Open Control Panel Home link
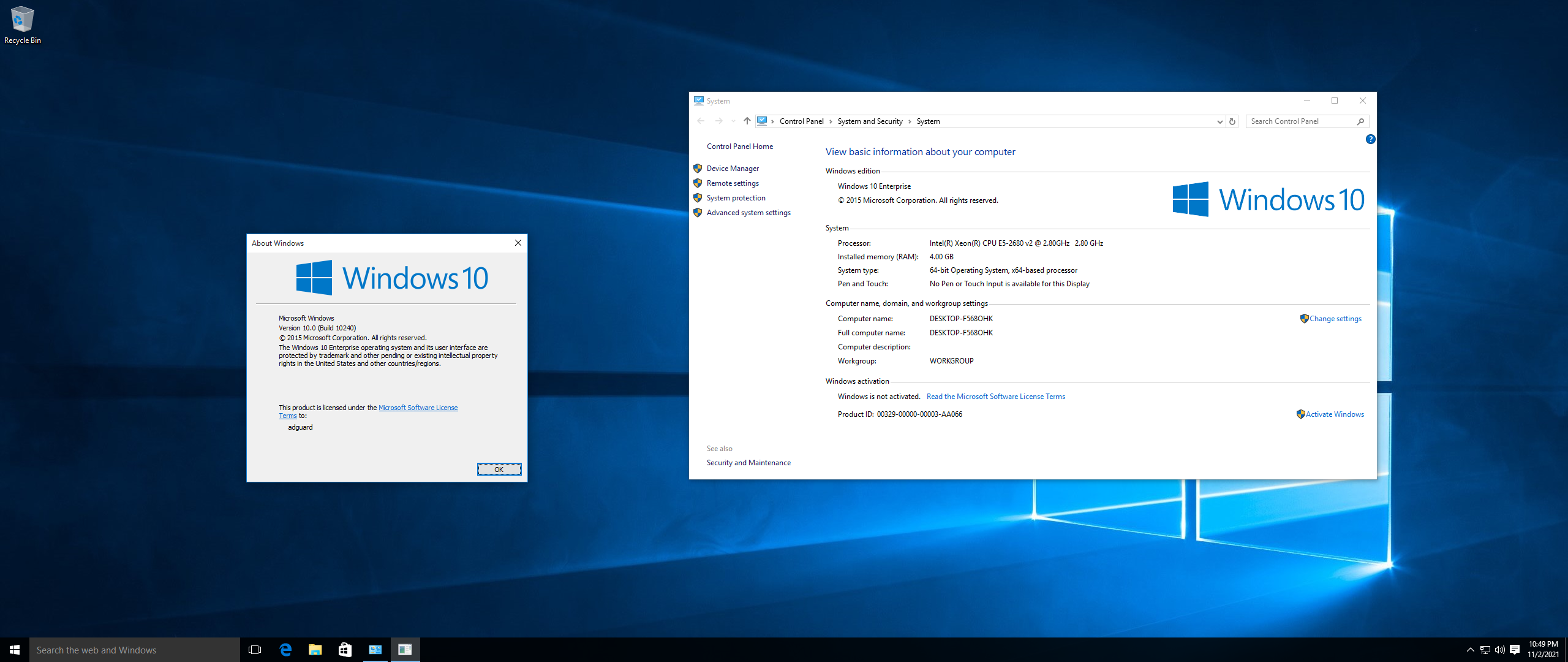Viewport: 1568px width, 662px height. pyautogui.click(x=739, y=146)
